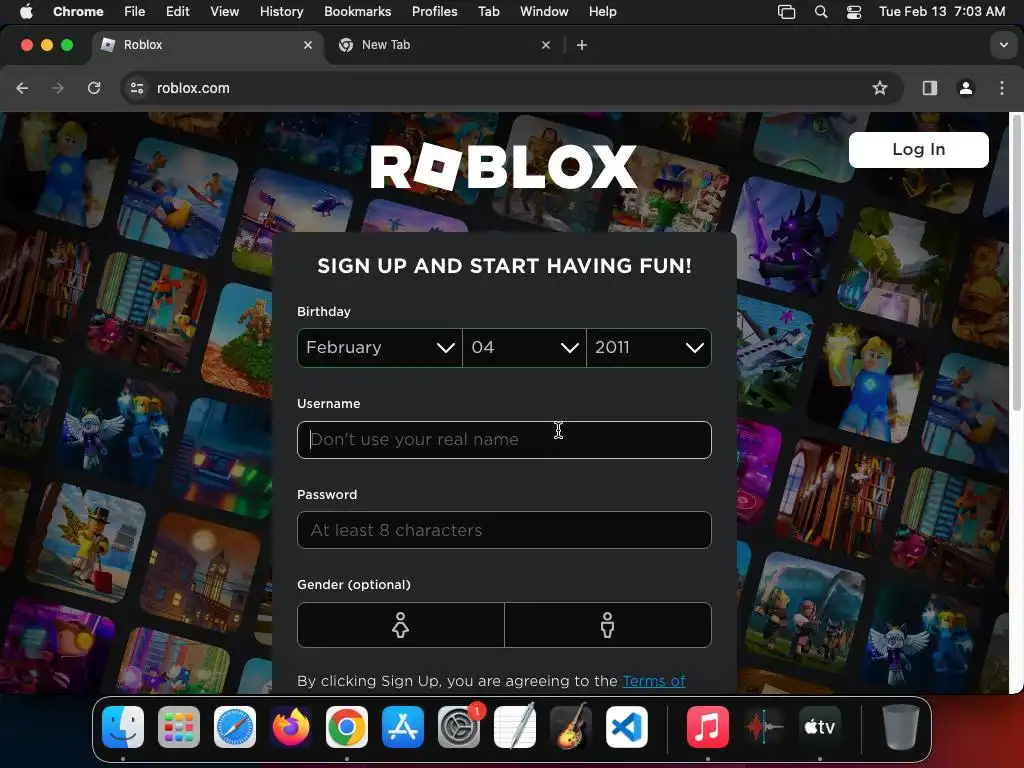The height and width of the screenshot is (768, 1024).
Task: Open the Chrome application menu
Action: pyautogui.click(x=78, y=11)
